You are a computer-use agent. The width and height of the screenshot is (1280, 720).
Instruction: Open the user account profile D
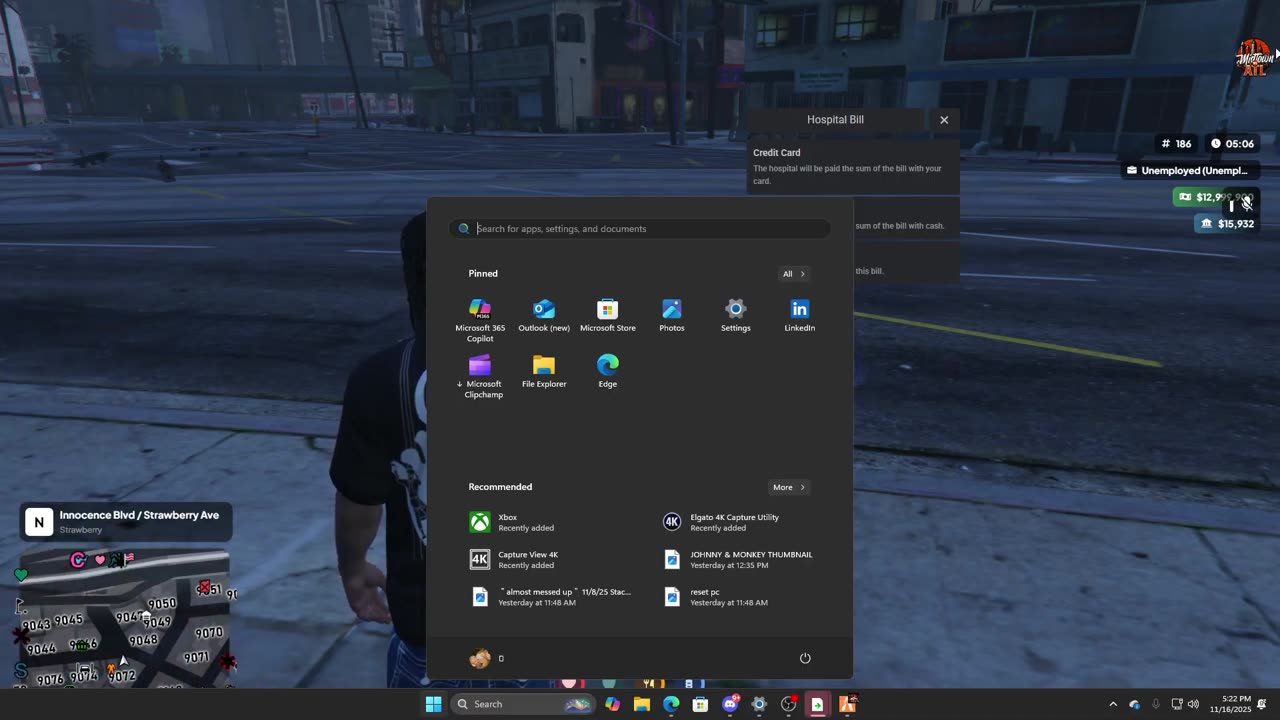(x=487, y=658)
